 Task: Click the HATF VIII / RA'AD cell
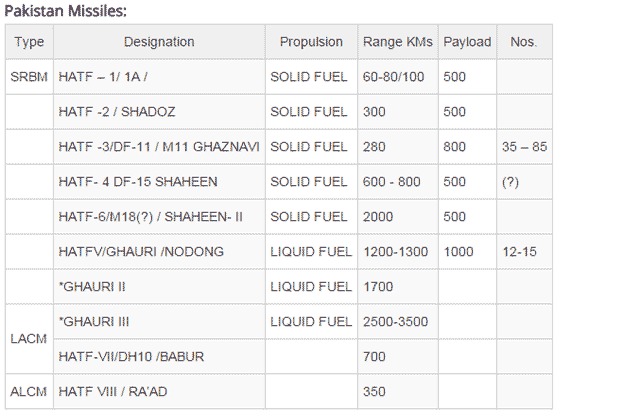pos(159,392)
